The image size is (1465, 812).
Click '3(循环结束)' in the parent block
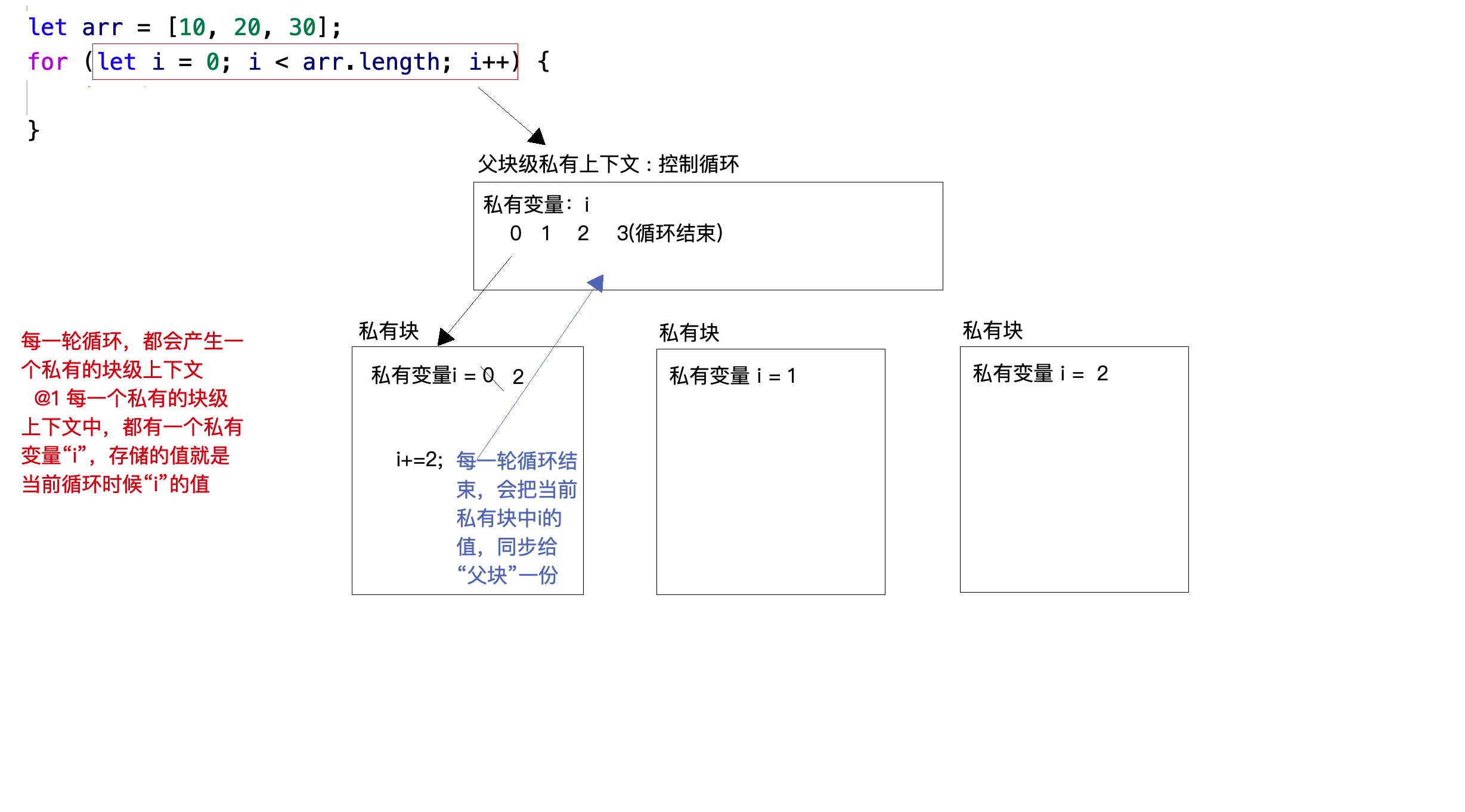click(670, 233)
